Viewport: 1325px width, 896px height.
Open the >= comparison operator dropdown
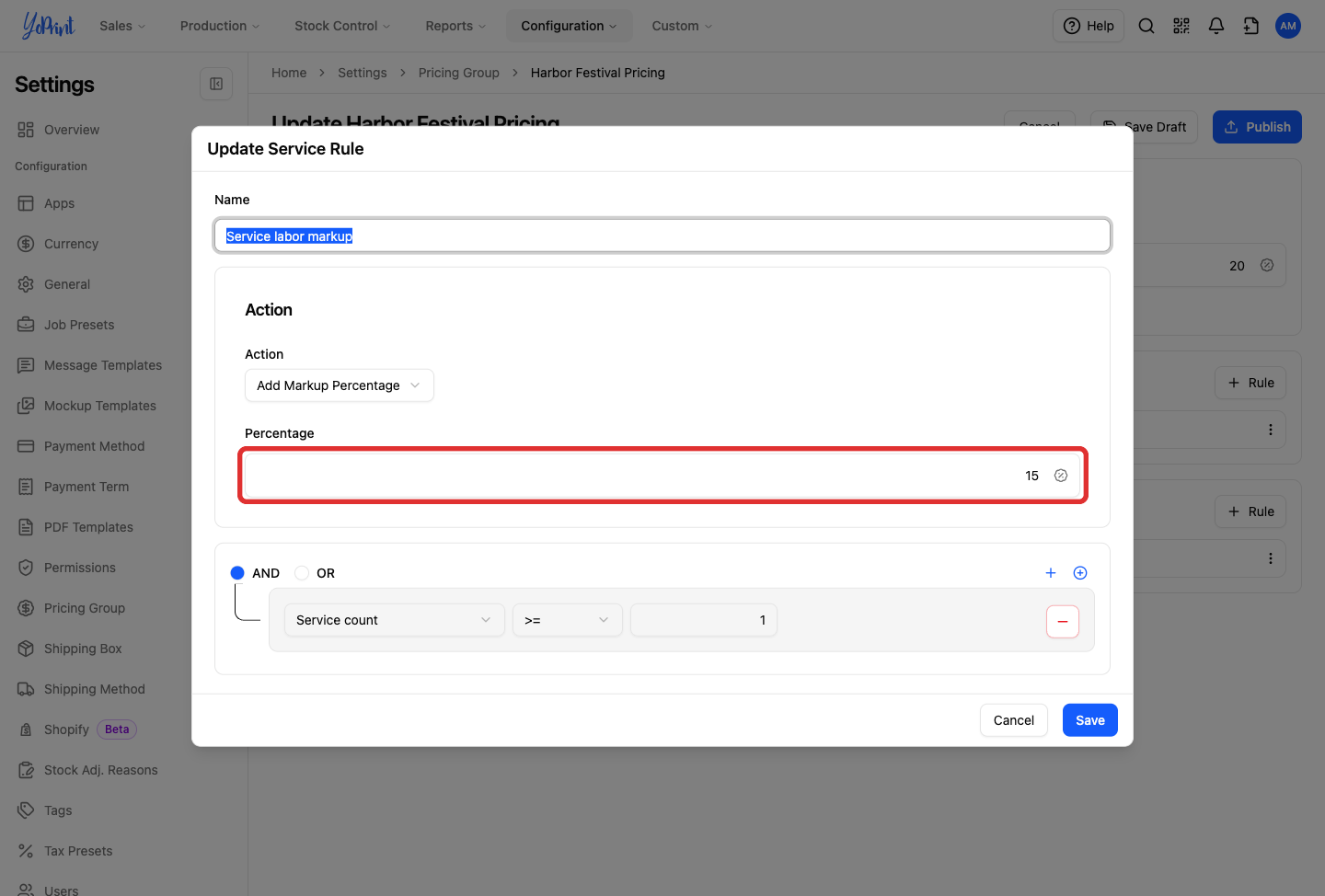point(568,620)
